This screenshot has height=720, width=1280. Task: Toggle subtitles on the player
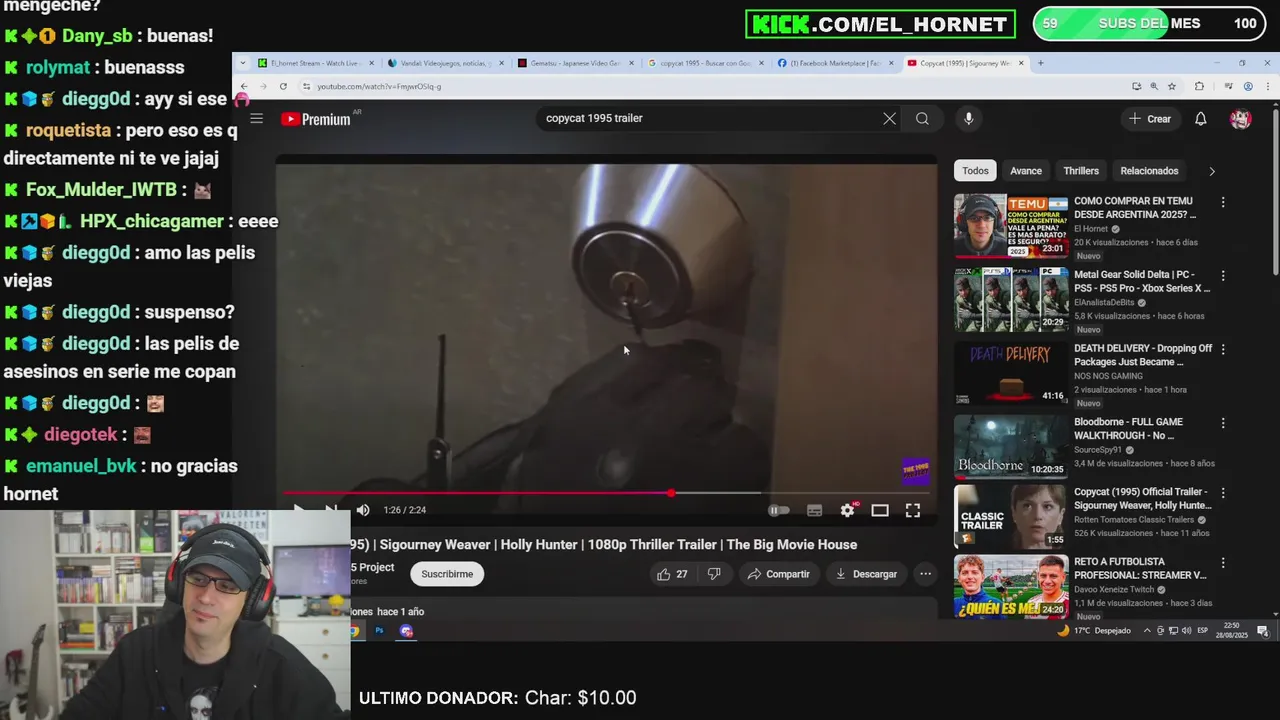click(814, 510)
